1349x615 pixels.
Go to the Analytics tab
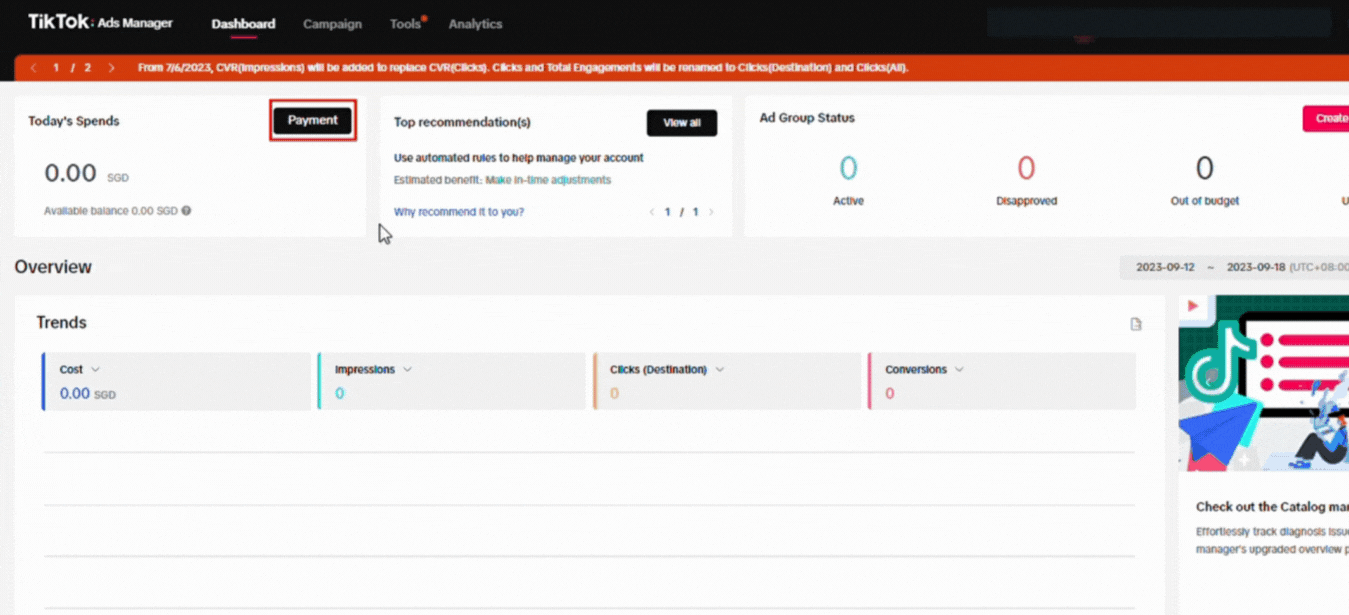click(475, 23)
